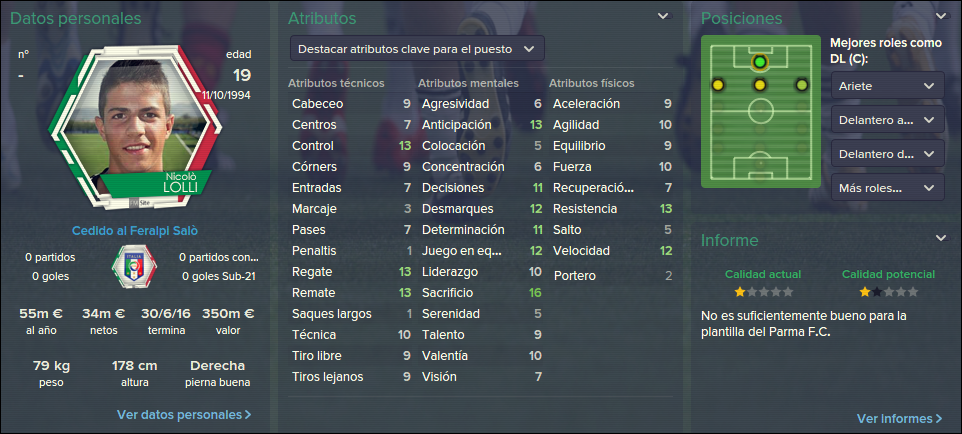Click the Italy national team badge icon
This screenshot has height=434, width=962.
pyautogui.click(x=134, y=265)
